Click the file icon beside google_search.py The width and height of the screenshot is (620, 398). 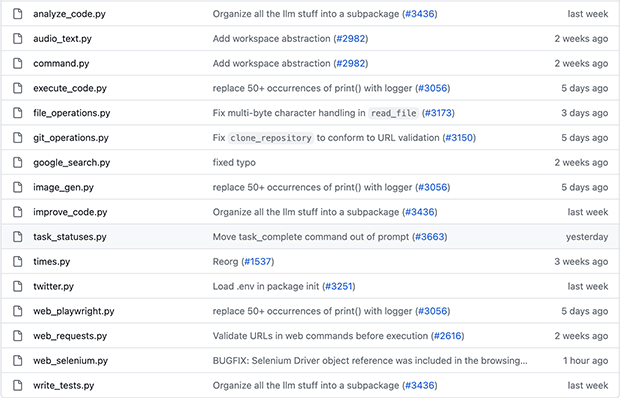[18, 162]
